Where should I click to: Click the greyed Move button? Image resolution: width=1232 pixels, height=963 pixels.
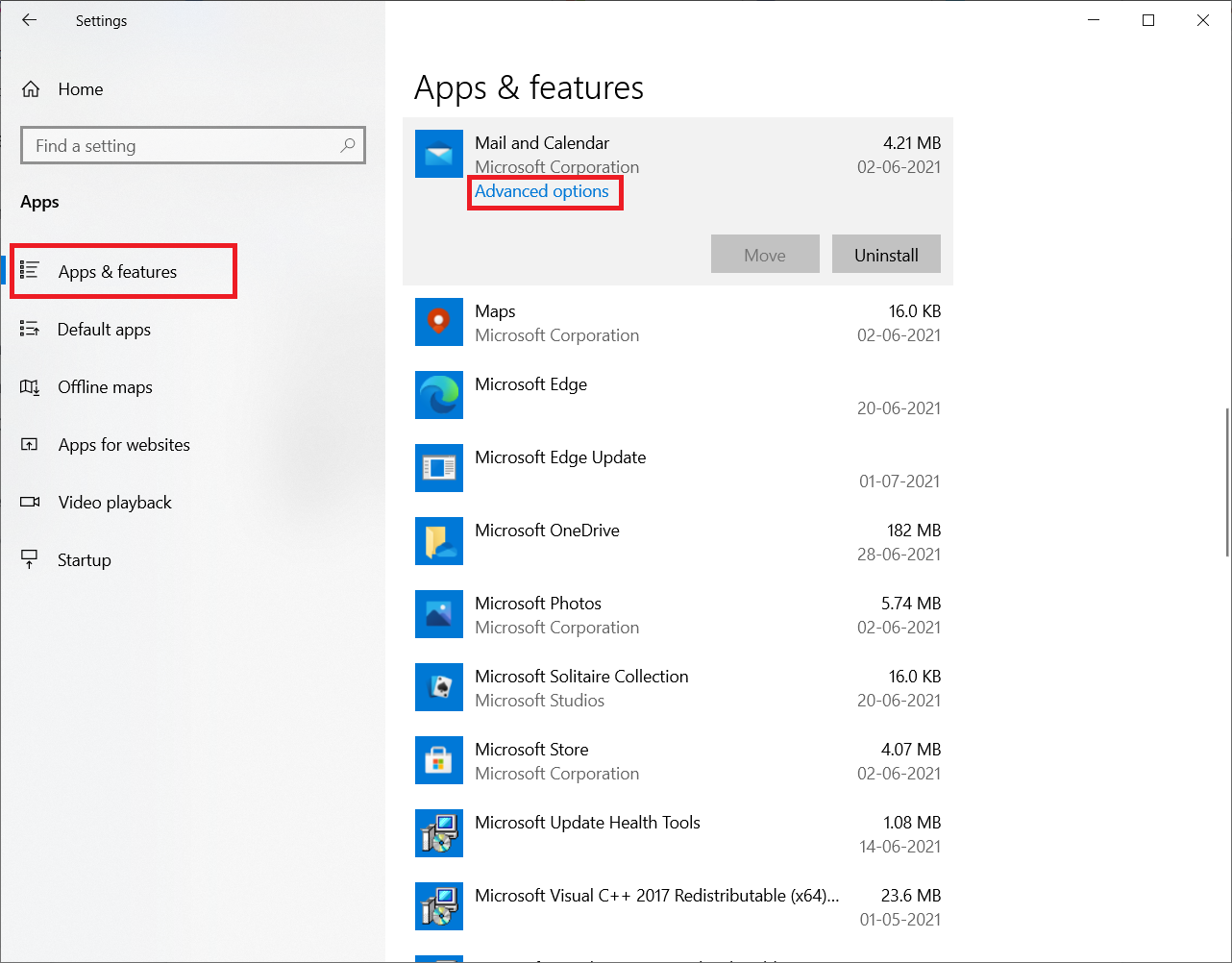coord(765,254)
